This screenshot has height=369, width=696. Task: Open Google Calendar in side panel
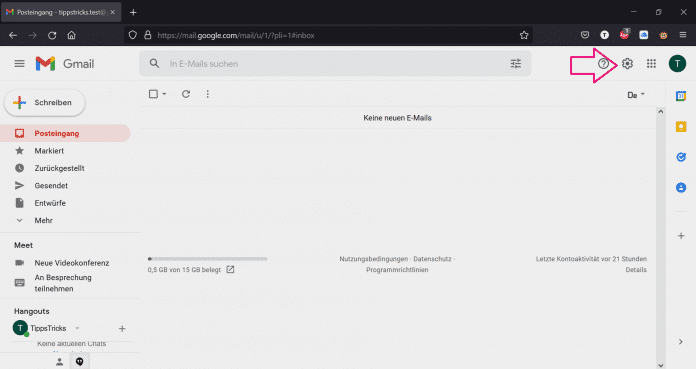[681, 96]
